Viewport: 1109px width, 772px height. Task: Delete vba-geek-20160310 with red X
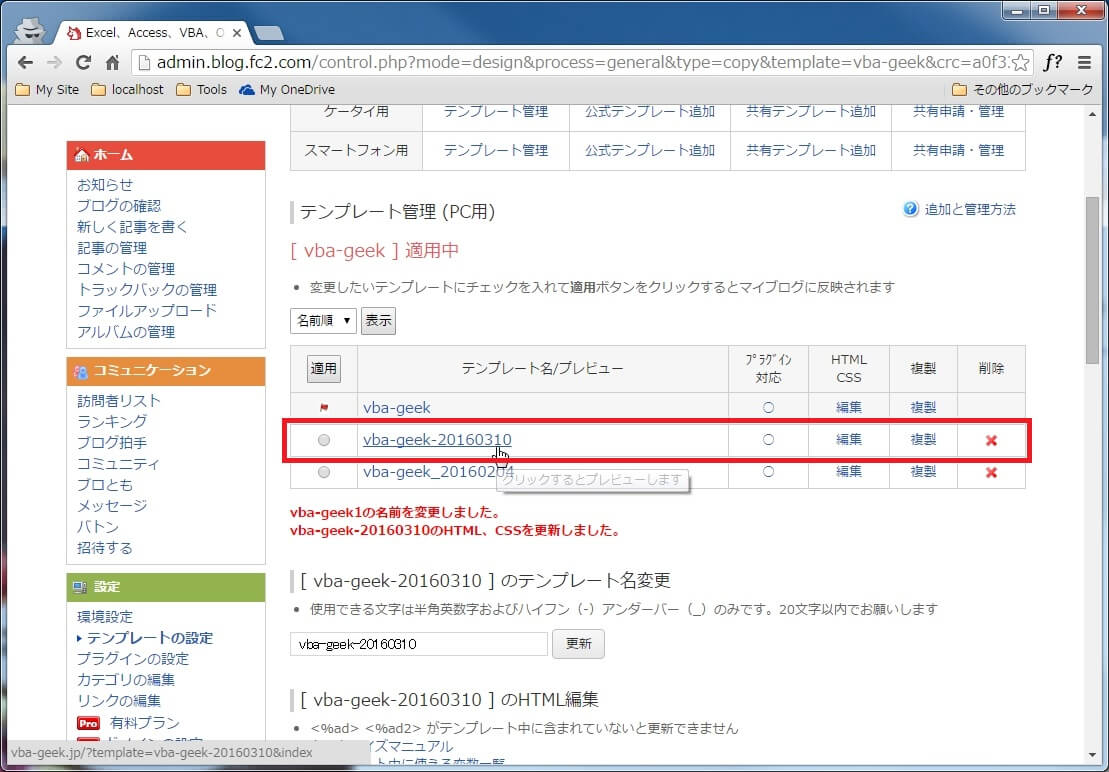[x=991, y=440]
